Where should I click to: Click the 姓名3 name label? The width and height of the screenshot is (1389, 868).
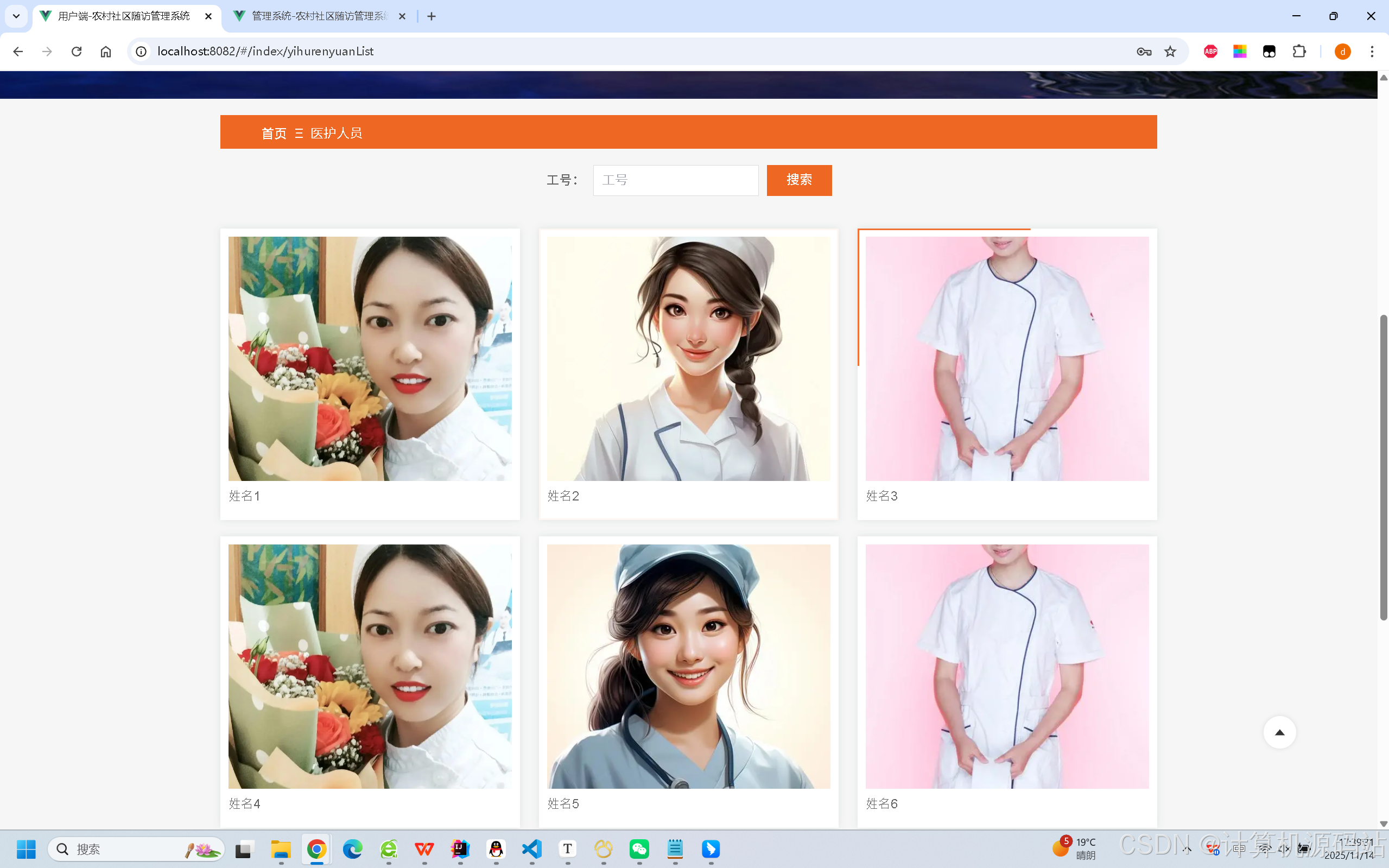coord(881,496)
